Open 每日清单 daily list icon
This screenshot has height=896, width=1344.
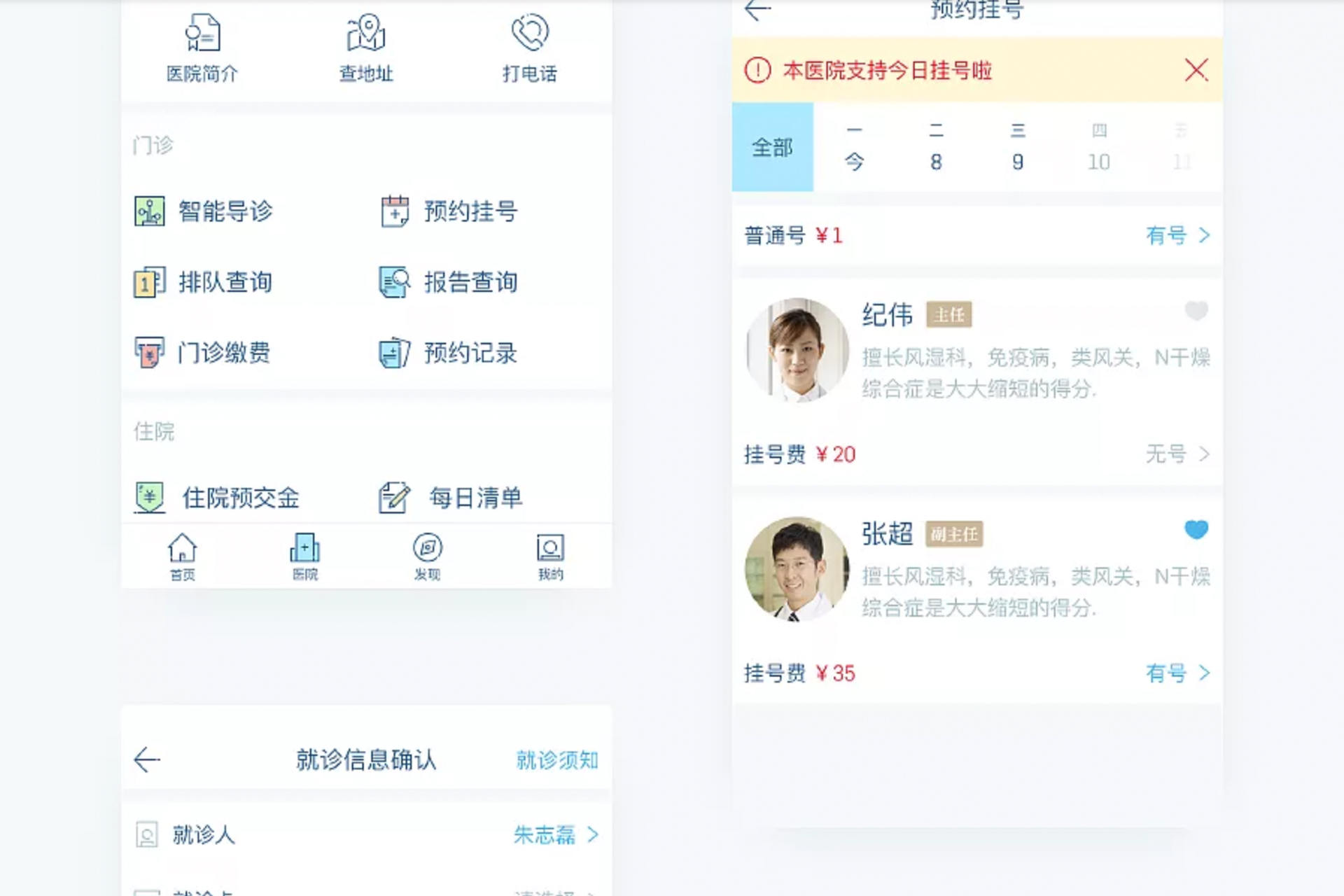tap(395, 498)
